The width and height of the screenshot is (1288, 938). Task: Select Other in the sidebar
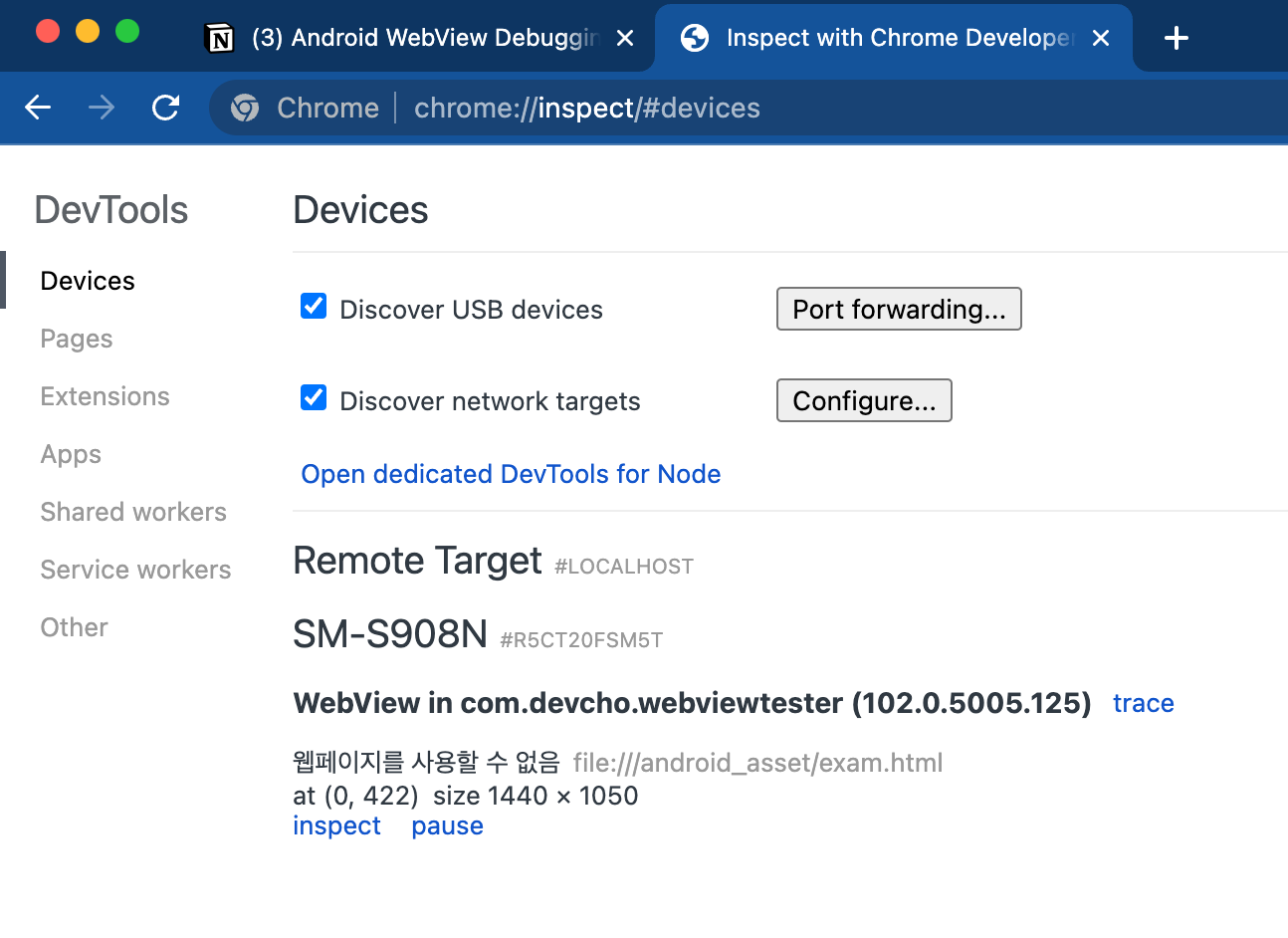click(74, 627)
